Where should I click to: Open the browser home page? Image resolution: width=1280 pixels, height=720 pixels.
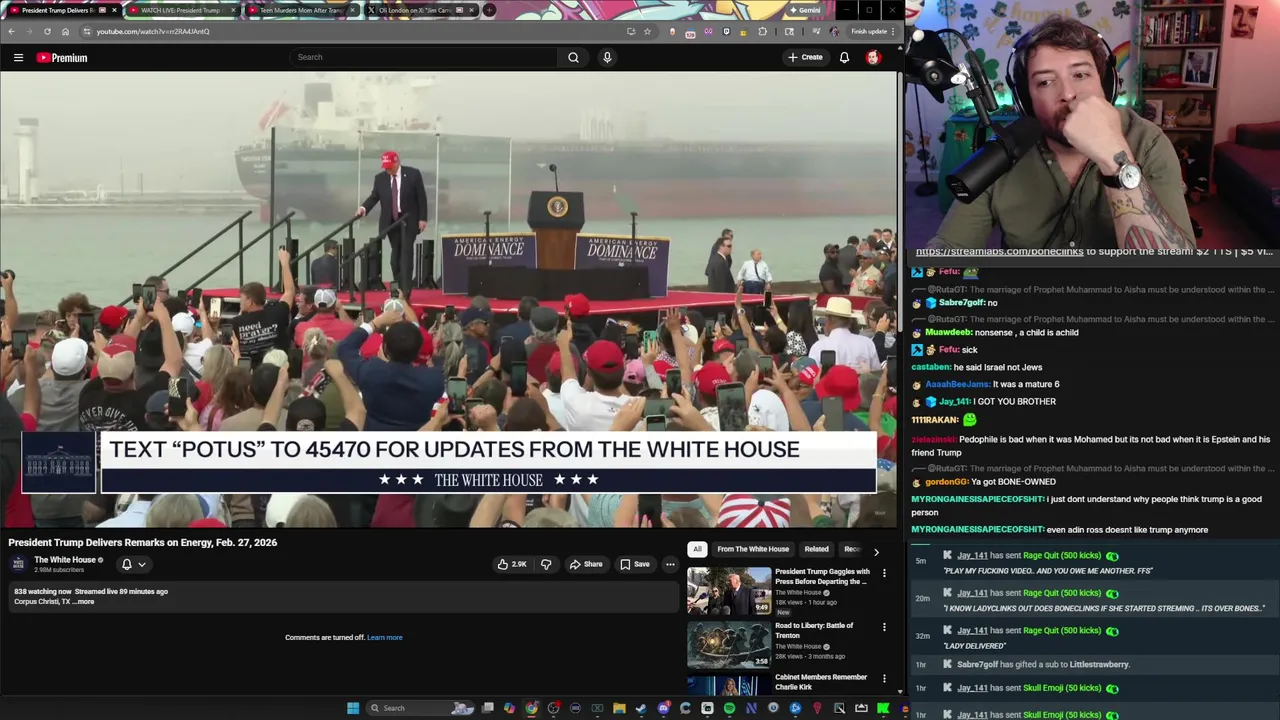65,31
